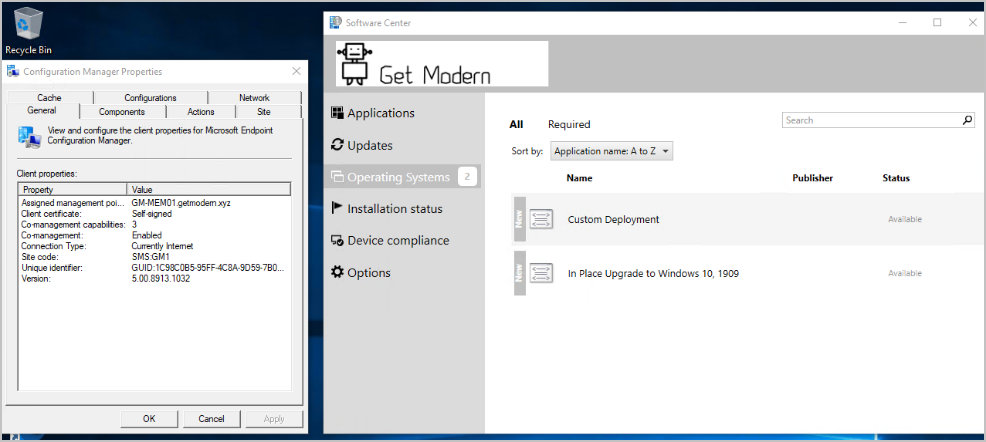Click the Applications grid icon in sidebar
The height and width of the screenshot is (442, 986).
click(x=338, y=113)
